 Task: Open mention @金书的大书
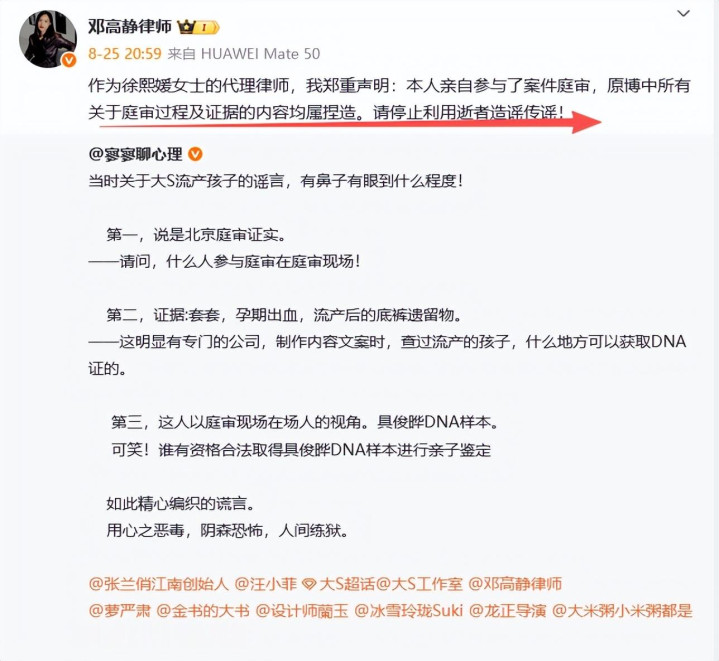tap(203, 611)
